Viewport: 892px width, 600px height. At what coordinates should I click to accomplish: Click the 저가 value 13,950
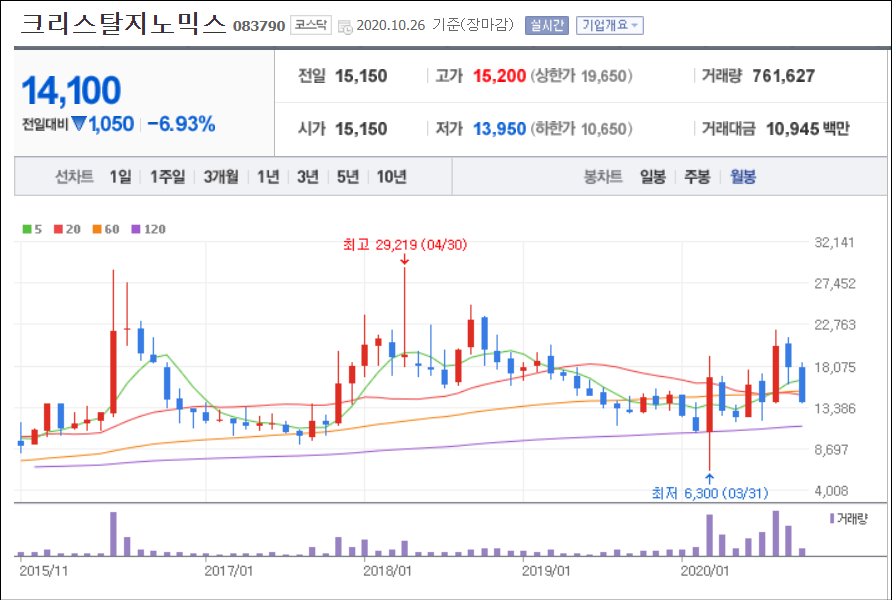point(499,129)
